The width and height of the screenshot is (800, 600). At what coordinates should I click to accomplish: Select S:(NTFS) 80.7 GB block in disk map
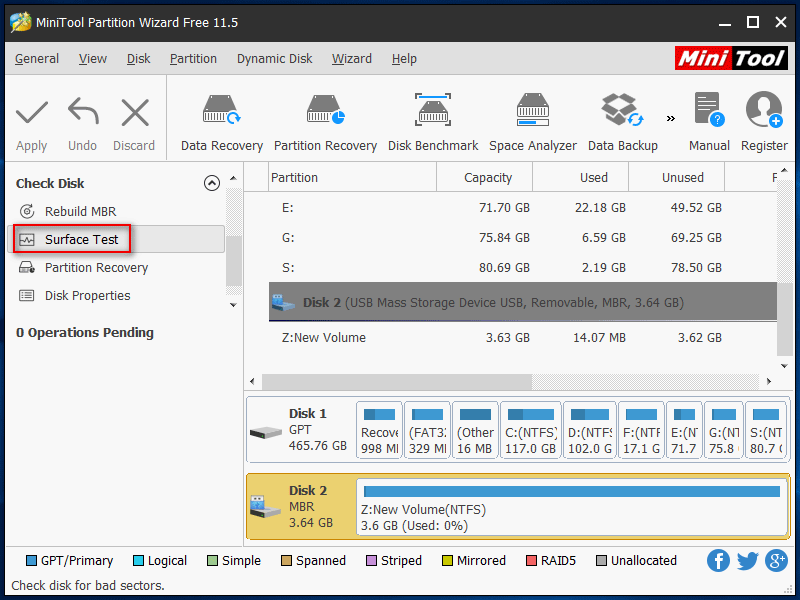pos(765,431)
